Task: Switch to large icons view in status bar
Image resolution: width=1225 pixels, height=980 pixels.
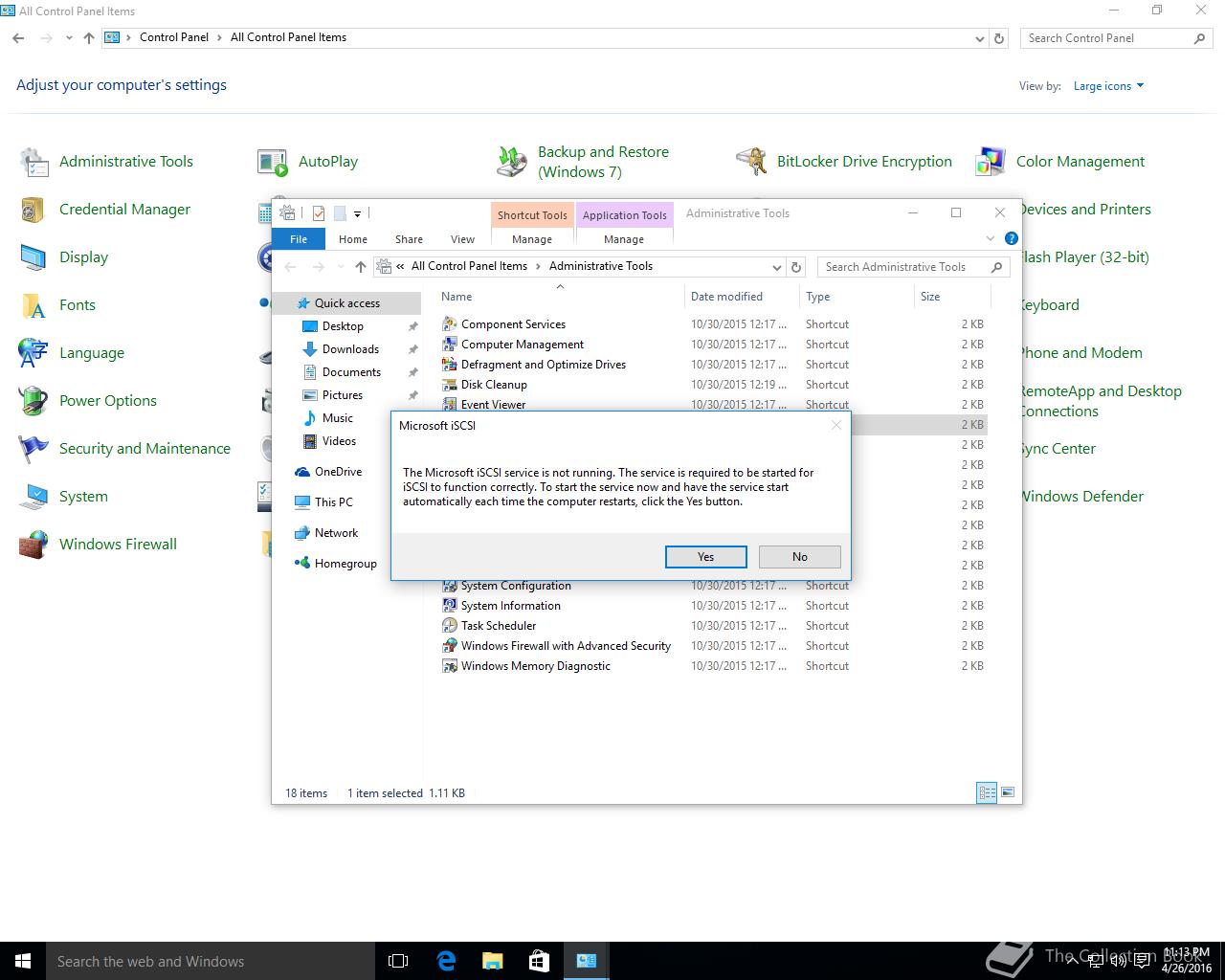Action: click(1006, 792)
